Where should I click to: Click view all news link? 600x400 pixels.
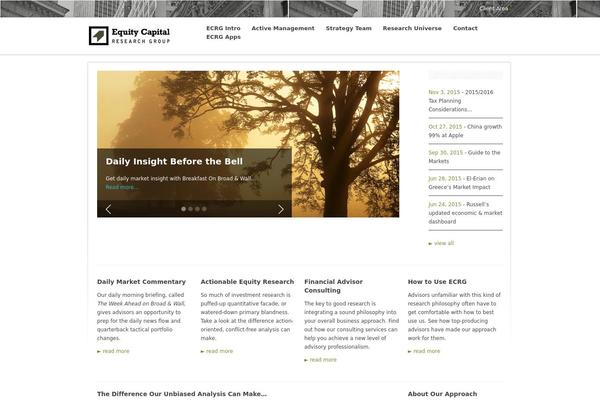441,243
